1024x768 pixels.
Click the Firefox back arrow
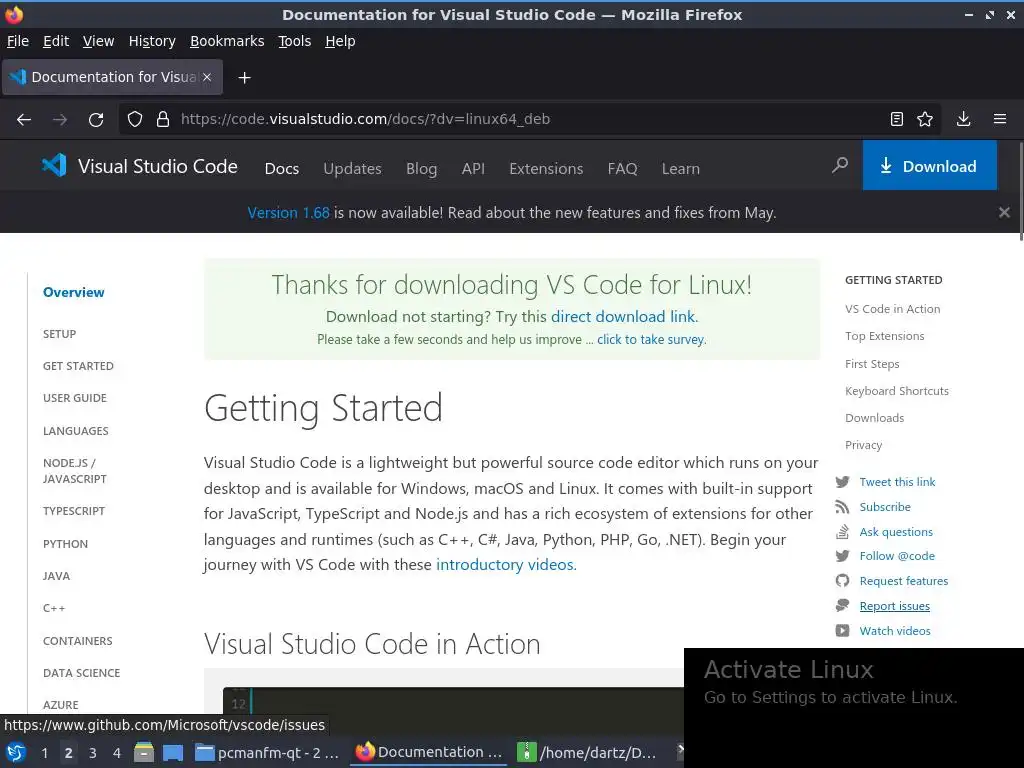click(x=24, y=120)
